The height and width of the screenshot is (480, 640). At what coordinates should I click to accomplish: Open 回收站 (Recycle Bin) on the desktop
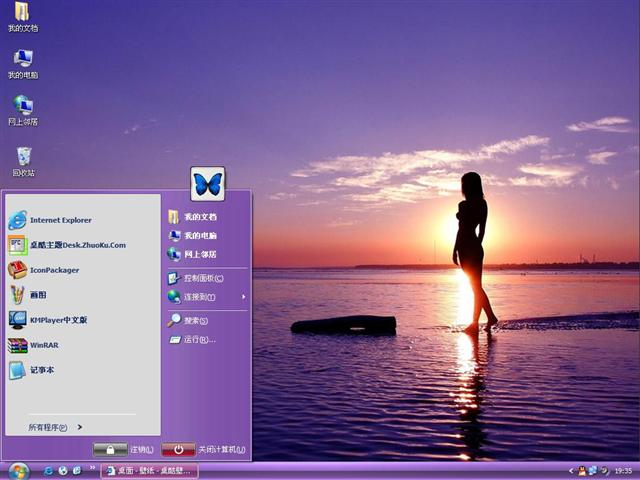coord(23,157)
